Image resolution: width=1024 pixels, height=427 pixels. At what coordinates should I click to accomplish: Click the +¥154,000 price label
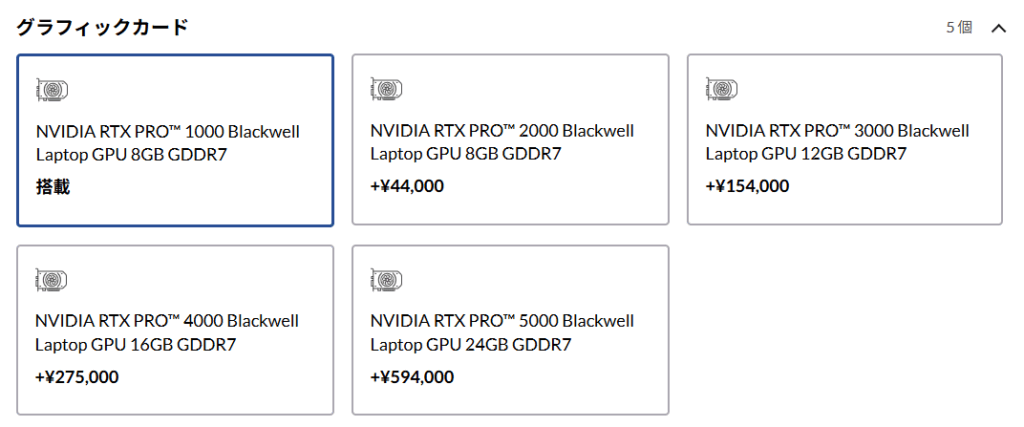(747, 186)
